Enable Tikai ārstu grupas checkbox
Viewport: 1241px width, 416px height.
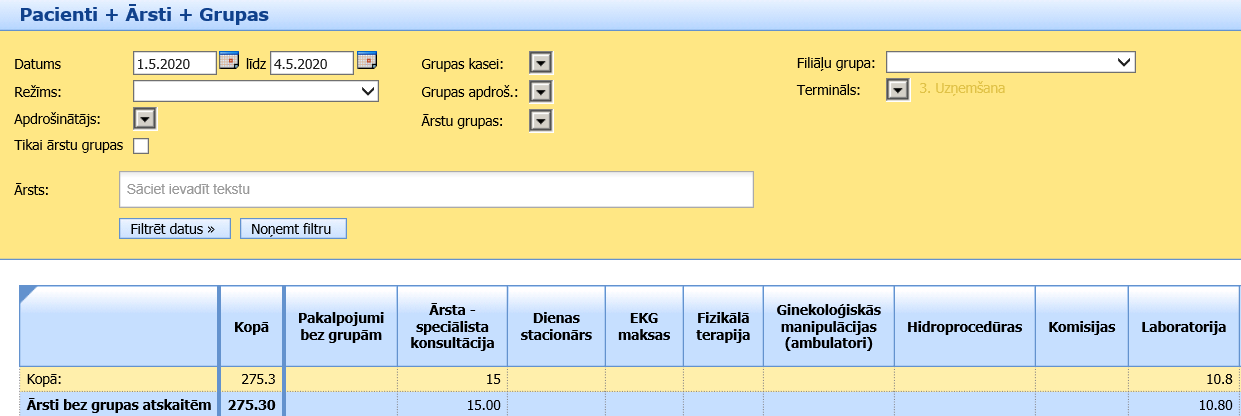141,146
